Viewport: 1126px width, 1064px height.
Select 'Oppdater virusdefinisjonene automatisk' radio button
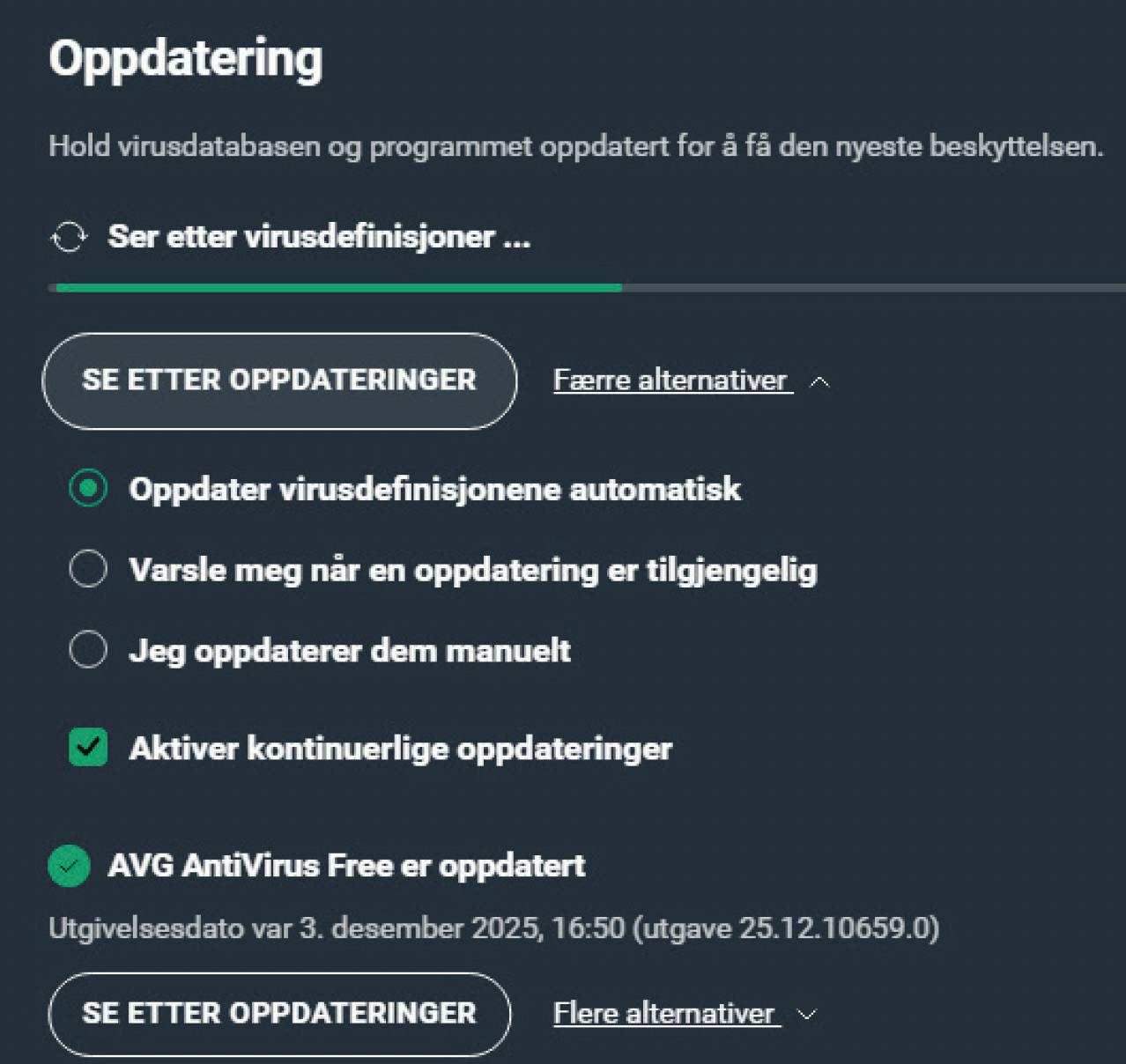88,489
